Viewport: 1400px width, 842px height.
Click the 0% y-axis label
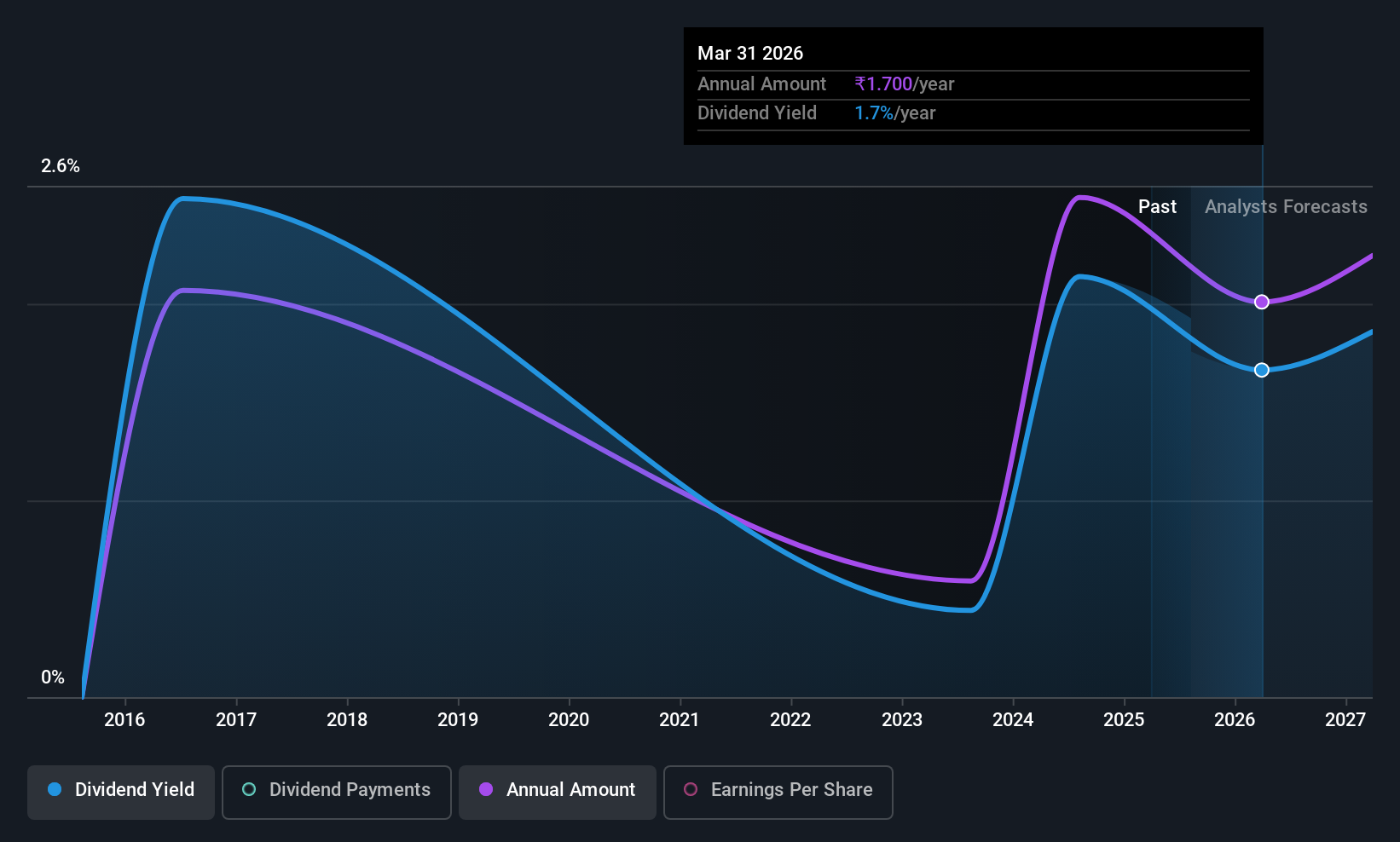pyautogui.click(x=53, y=678)
